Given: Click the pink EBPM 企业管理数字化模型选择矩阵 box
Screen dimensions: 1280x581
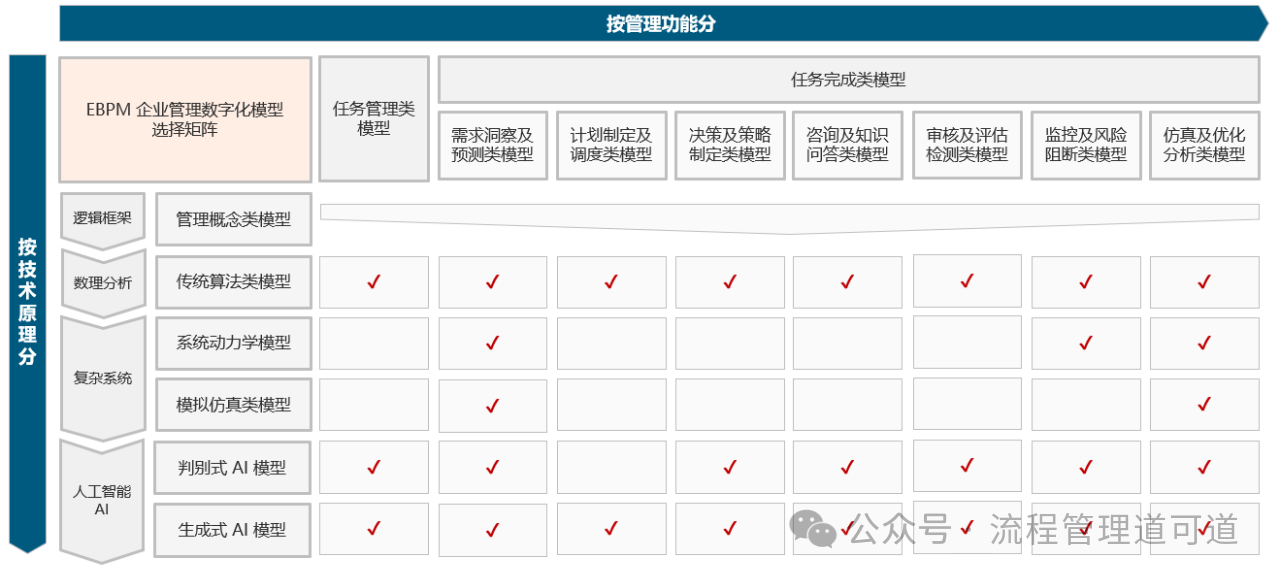Looking at the screenshot, I should [185, 119].
